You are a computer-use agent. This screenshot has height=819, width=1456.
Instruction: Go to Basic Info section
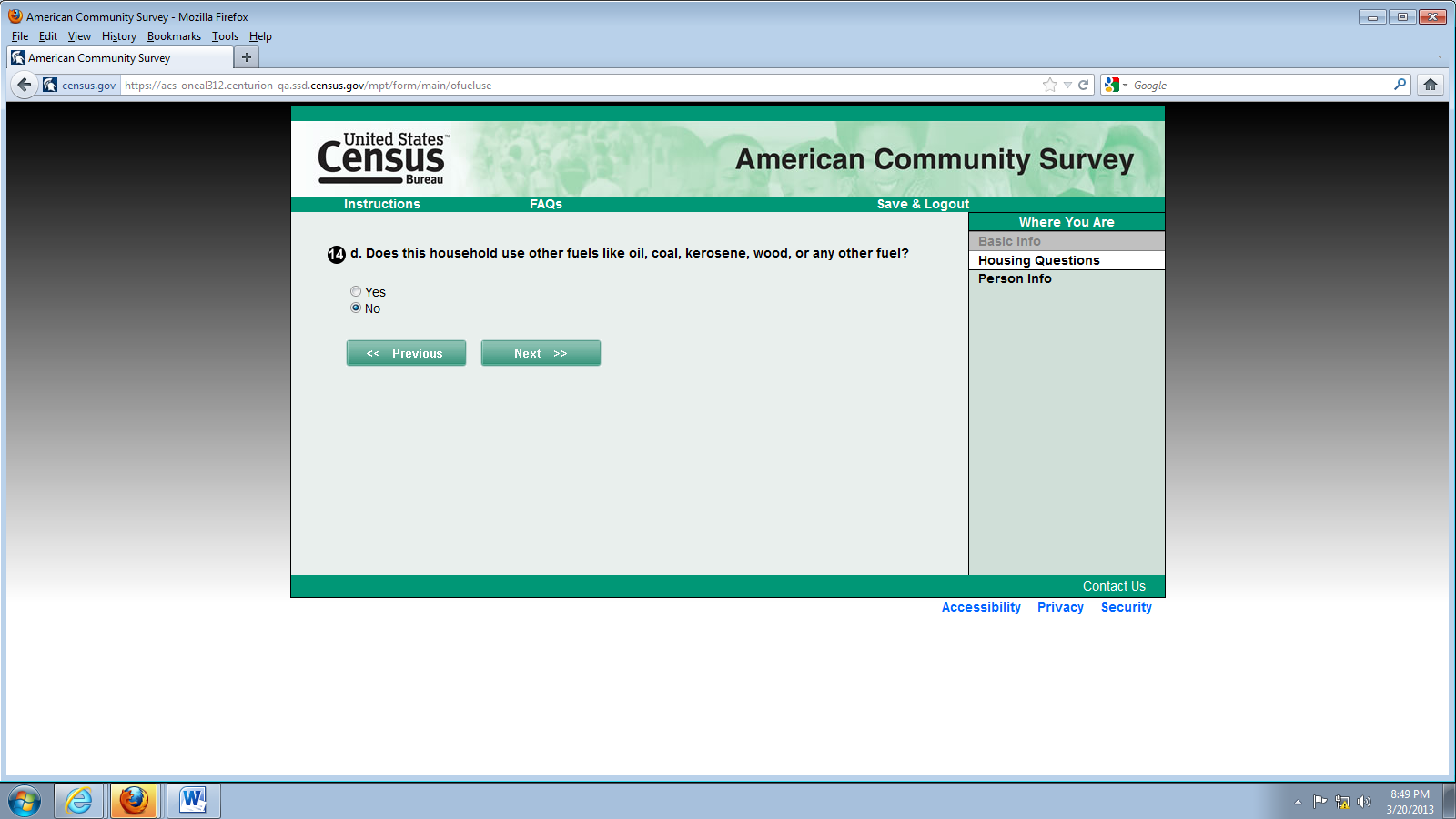tap(1067, 241)
